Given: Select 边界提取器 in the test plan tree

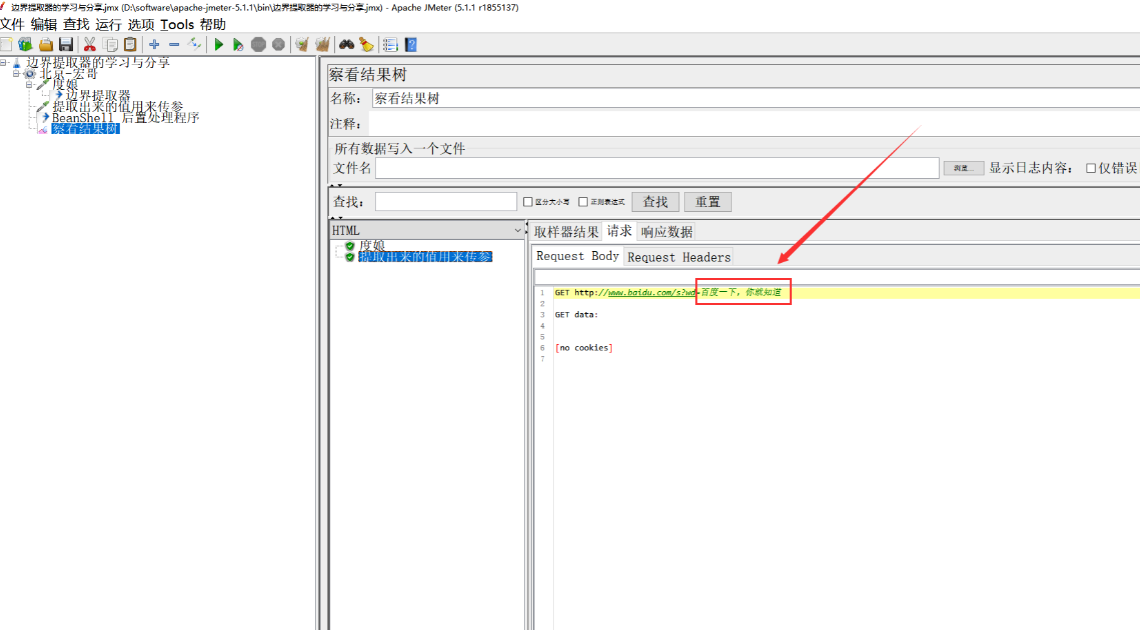Looking at the screenshot, I should click(x=98, y=96).
